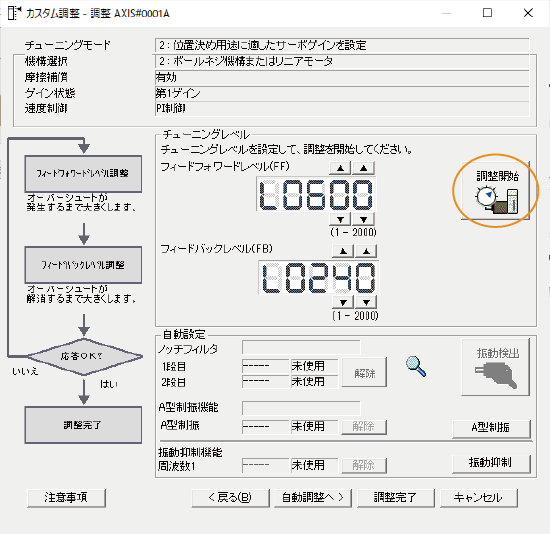550x534 pixels.
Task: Click 2段目 frequency value field
Action: tap(265, 381)
